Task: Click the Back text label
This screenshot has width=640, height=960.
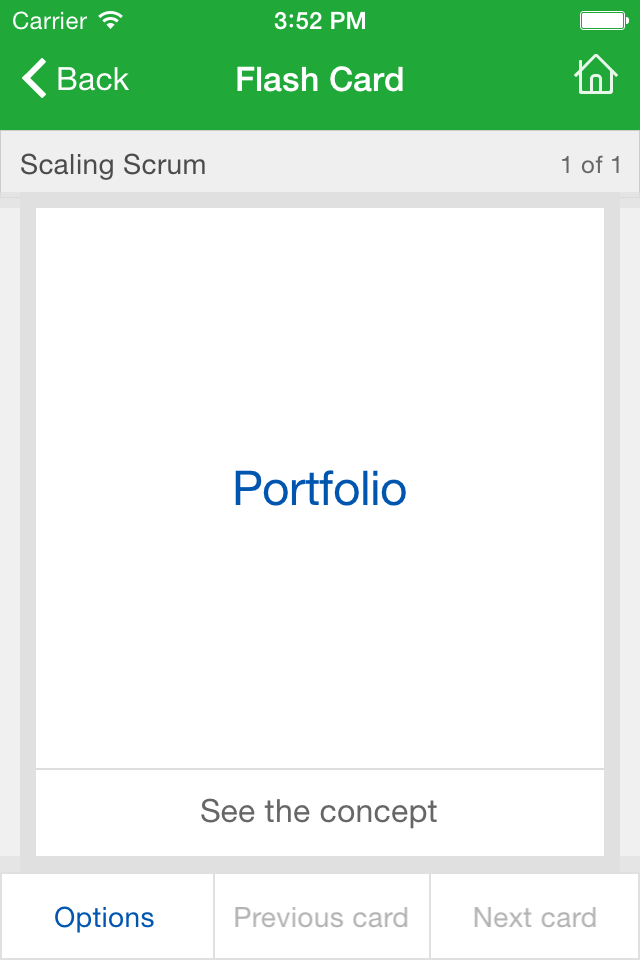Action: [x=92, y=79]
